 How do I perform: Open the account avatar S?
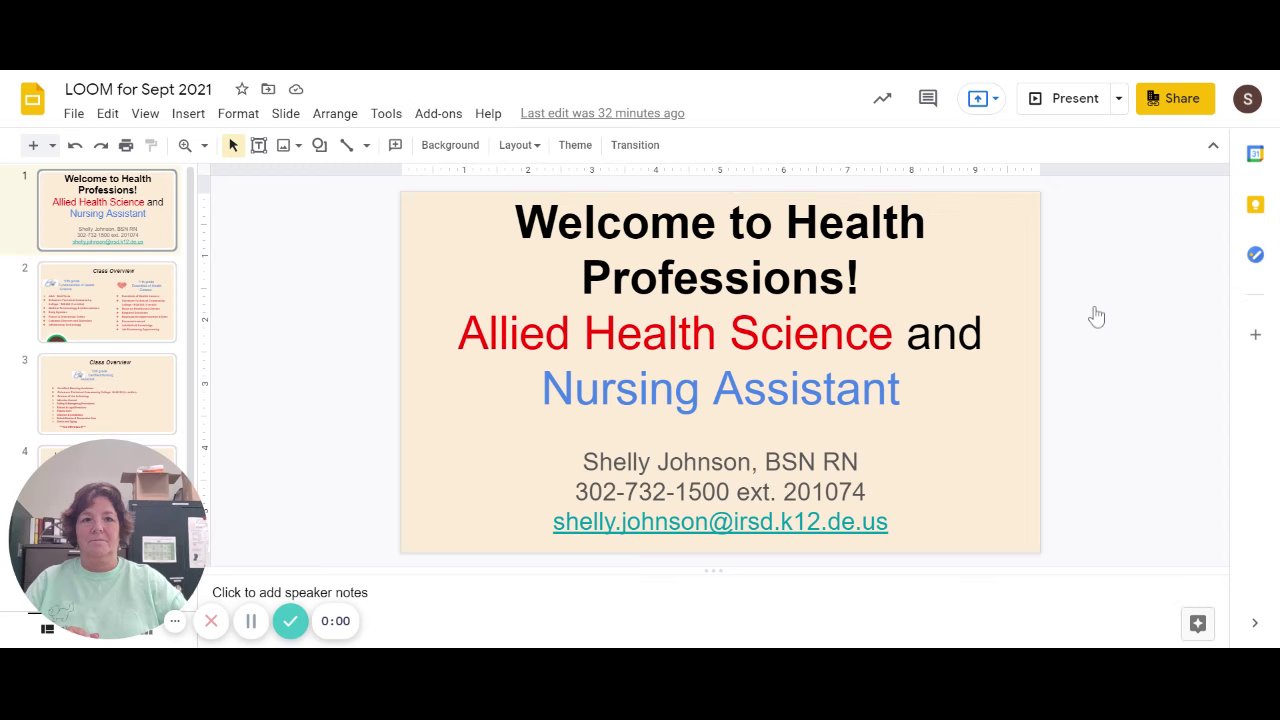click(1247, 98)
